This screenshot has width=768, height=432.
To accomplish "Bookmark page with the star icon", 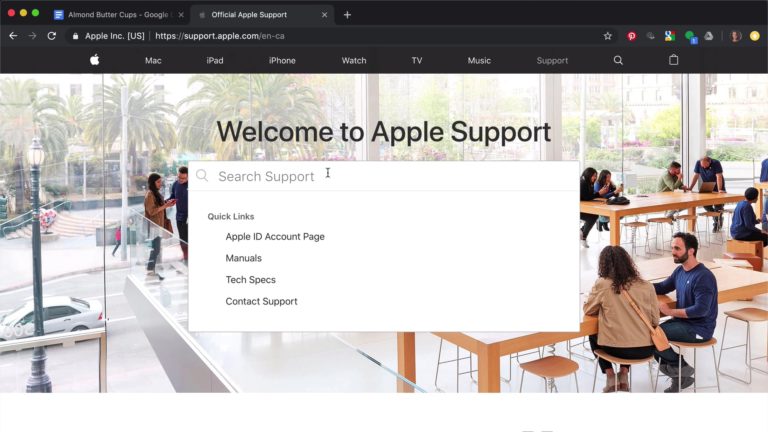I will tap(608, 36).
